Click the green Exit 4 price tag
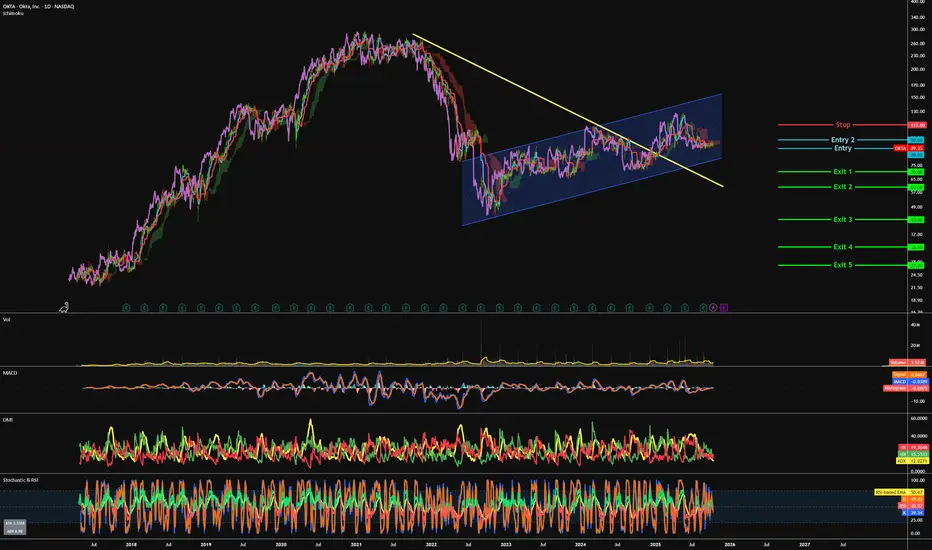Image resolution: width=932 pixels, height=550 pixels. [x=916, y=247]
